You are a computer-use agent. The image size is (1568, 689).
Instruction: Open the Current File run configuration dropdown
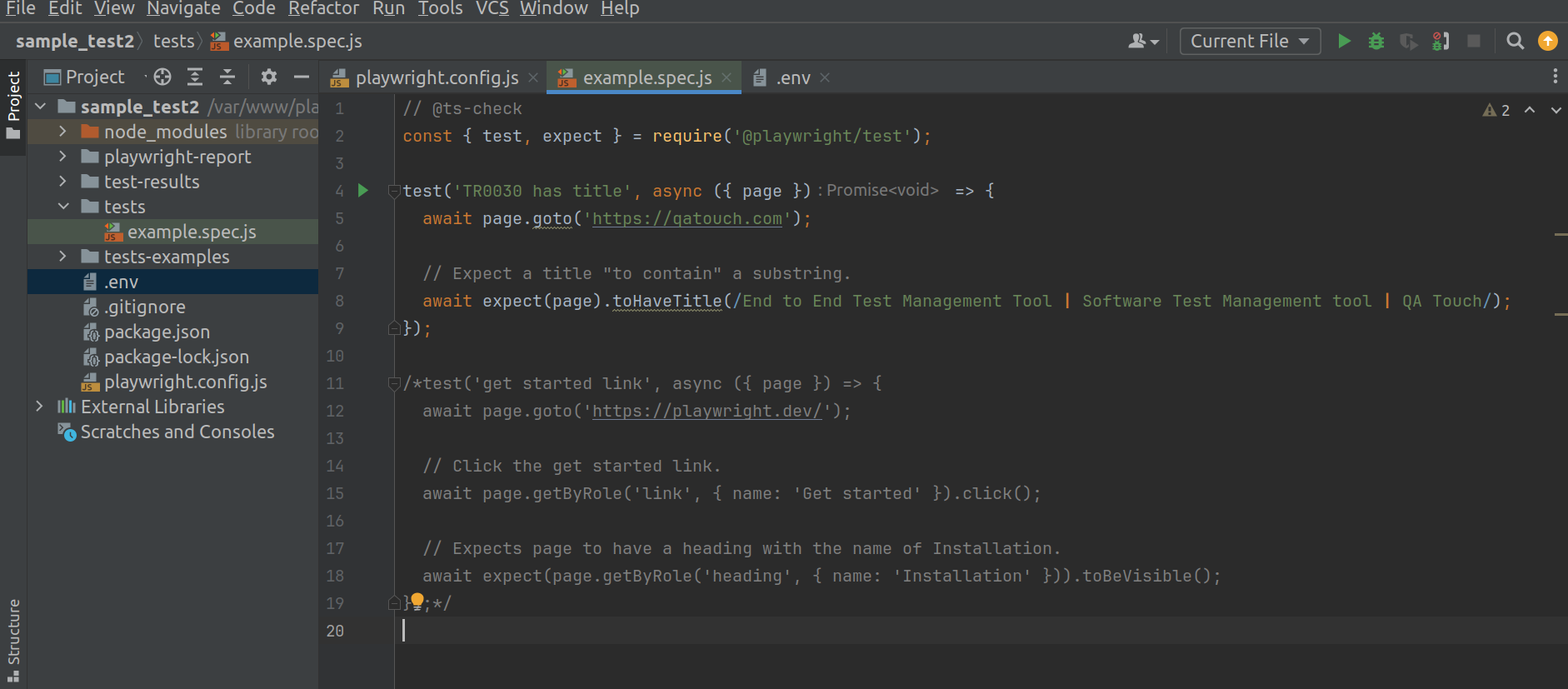[x=1250, y=41]
